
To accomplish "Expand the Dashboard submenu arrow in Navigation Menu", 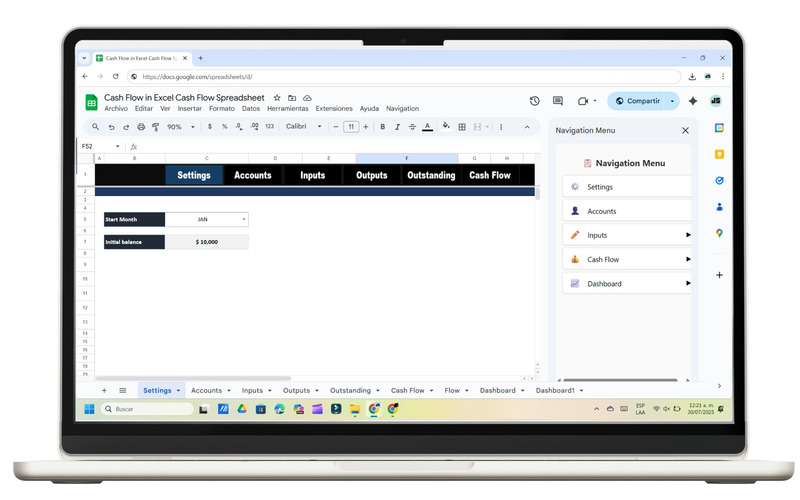I will coord(688,283).
